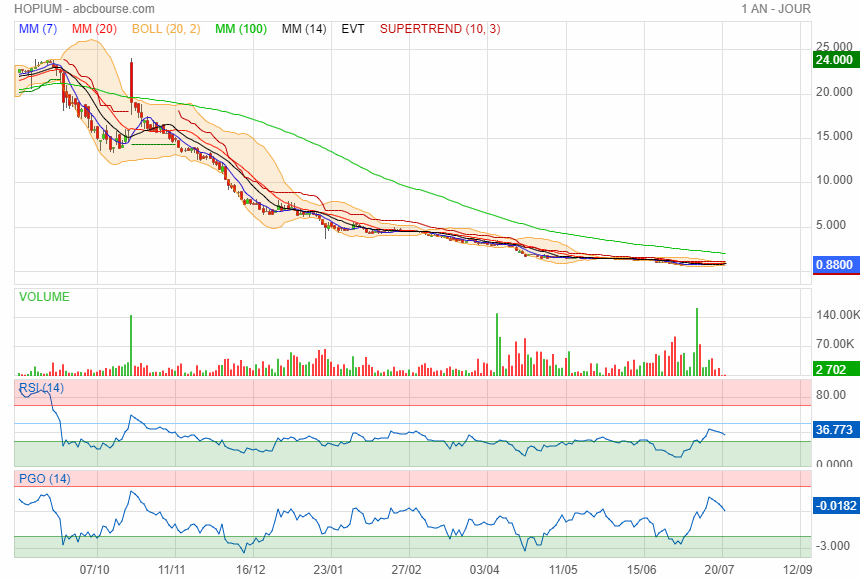This screenshot has width=860, height=580.
Task: Click the green 2 702 volume tag
Action: [x=836, y=369]
